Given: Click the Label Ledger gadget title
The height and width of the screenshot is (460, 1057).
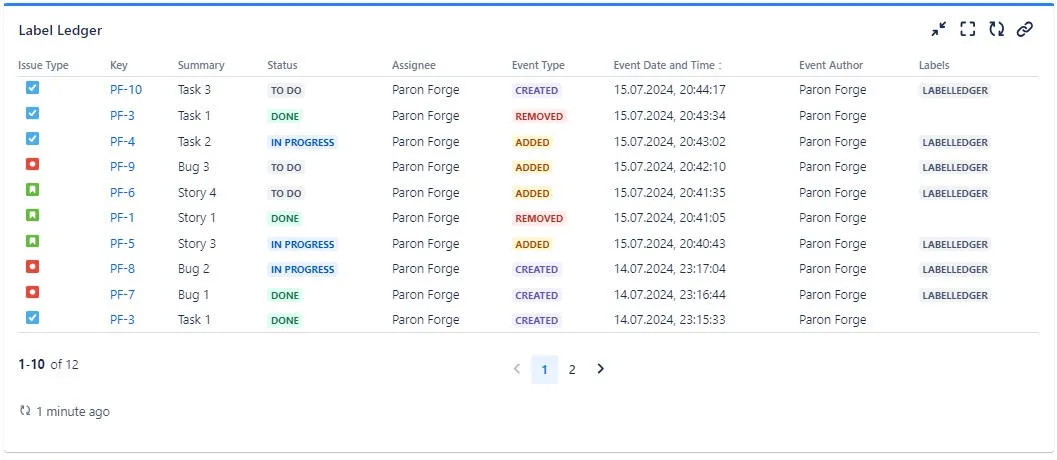Looking at the screenshot, I should coord(60,30).
